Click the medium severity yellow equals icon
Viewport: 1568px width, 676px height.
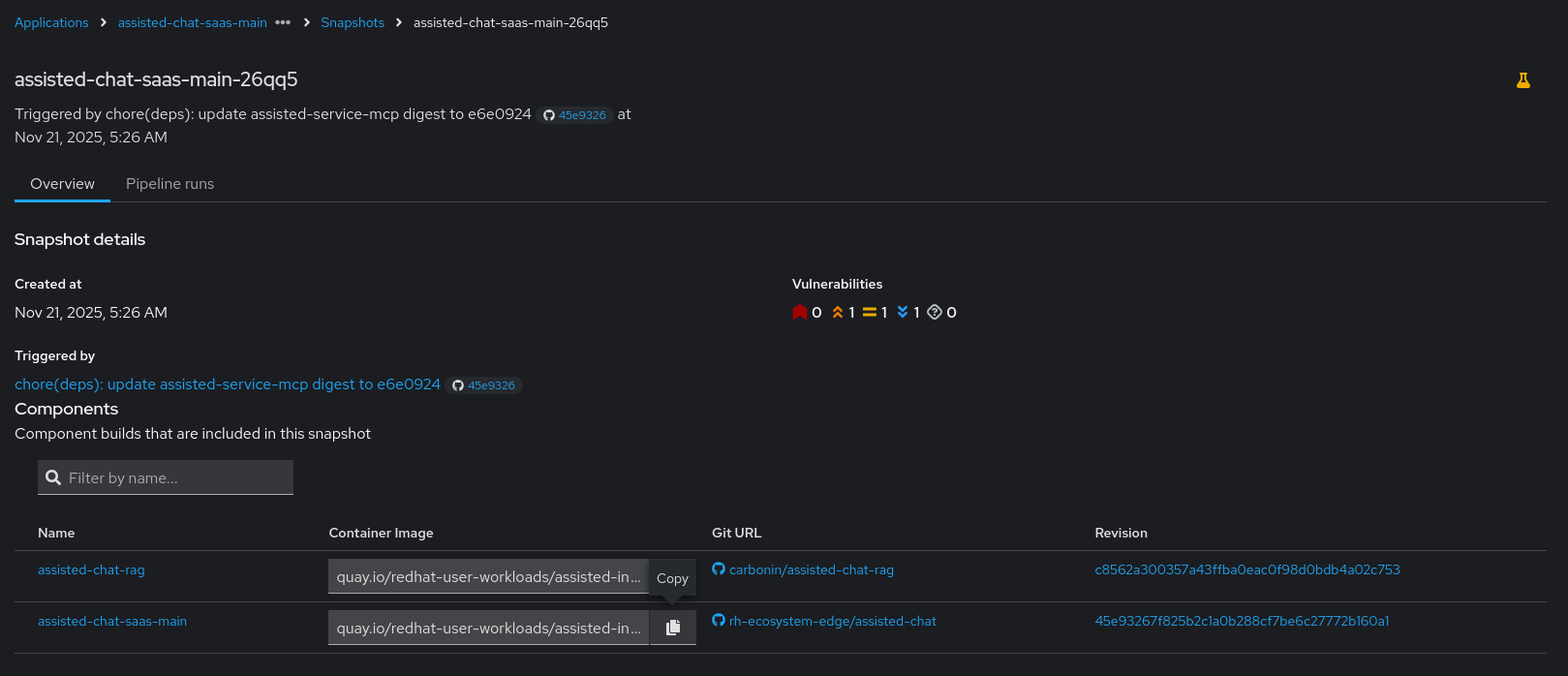(870, 312)
